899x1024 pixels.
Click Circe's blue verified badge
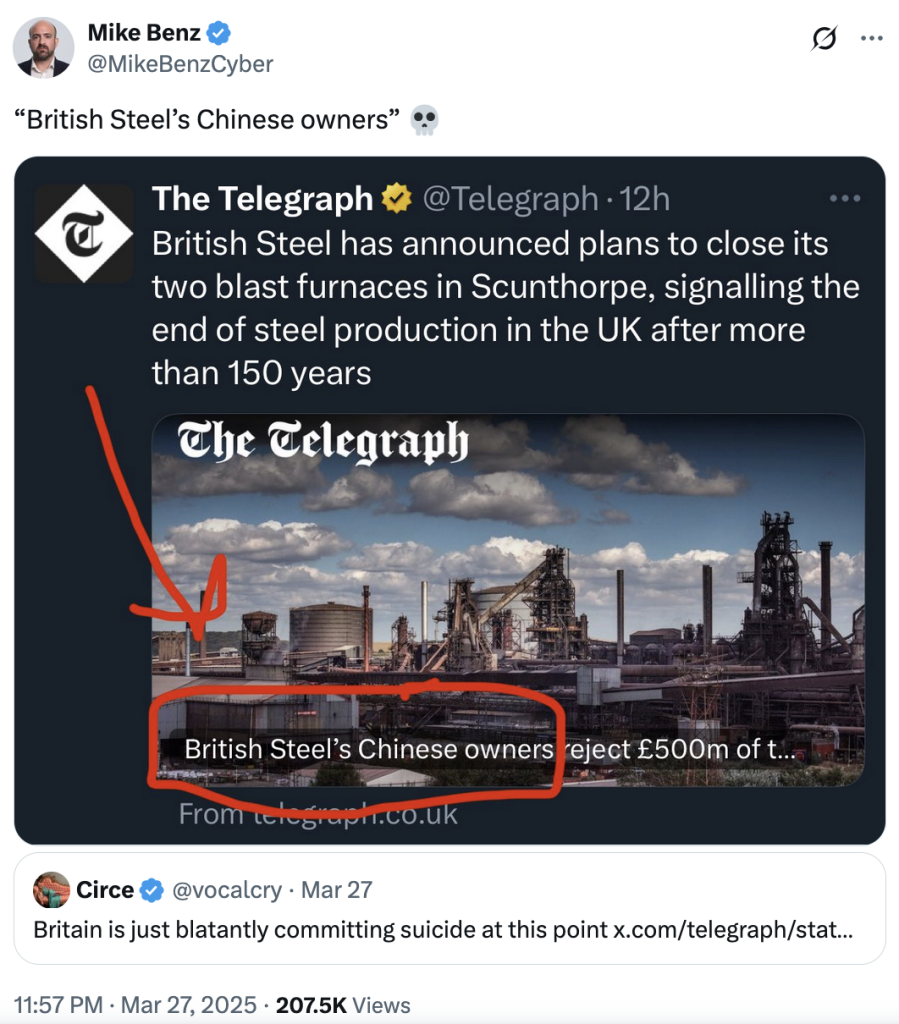151,890
